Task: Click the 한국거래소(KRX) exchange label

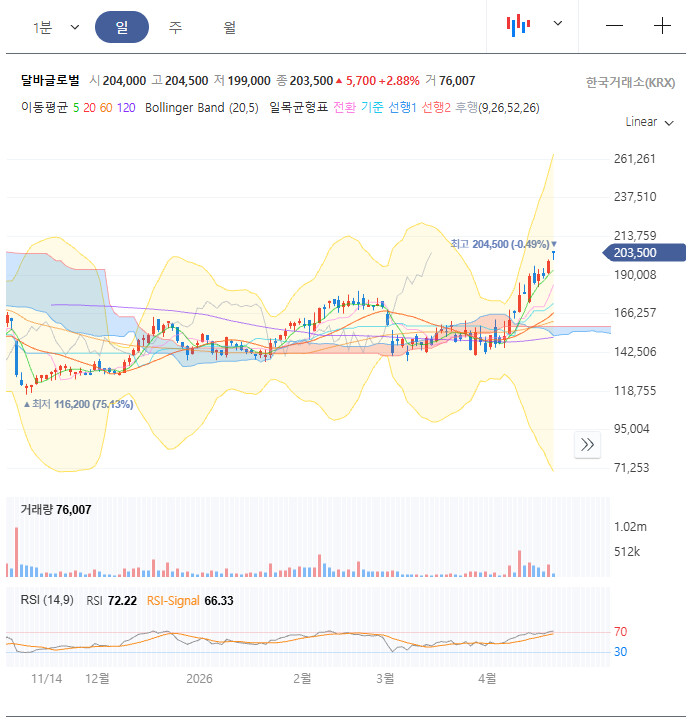Action: pyautogui.click(x=630, y=83)
